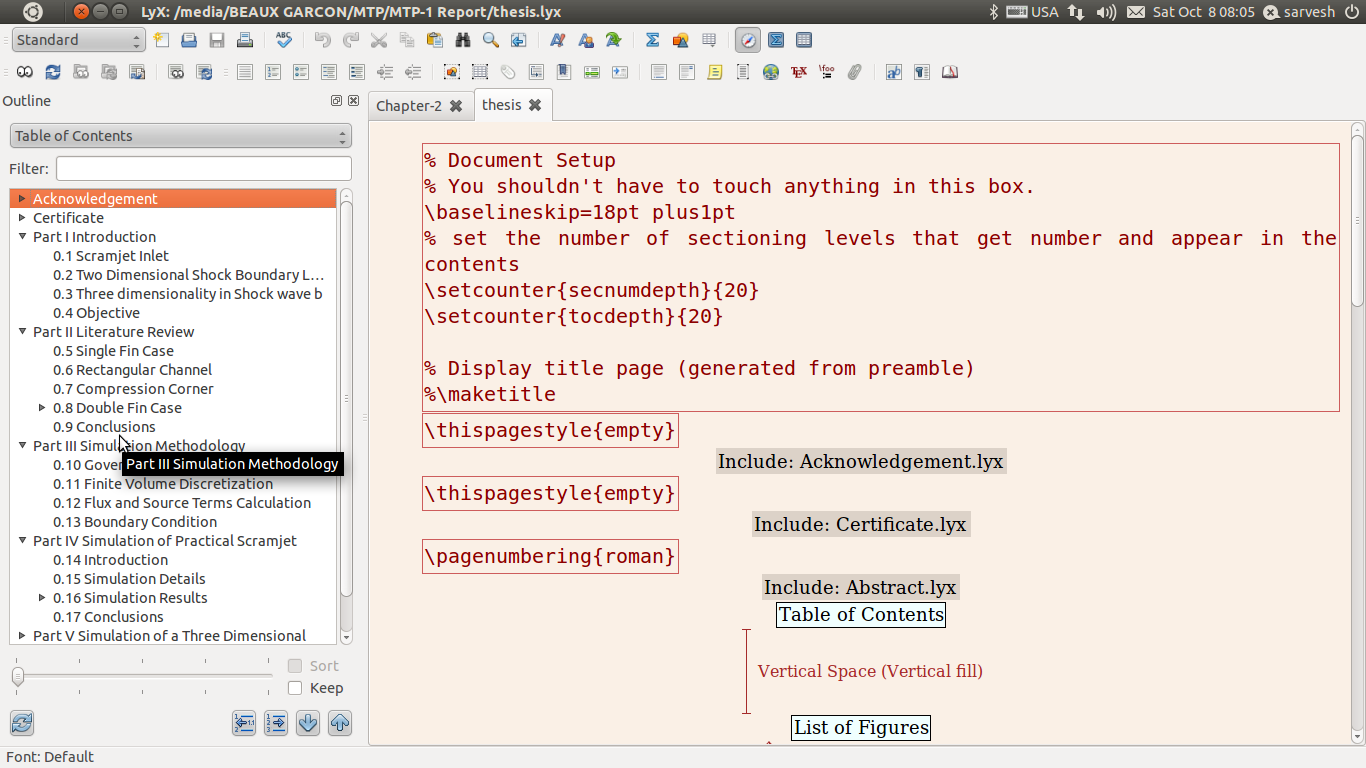Image resolution: width=1366 pixels, height=768 pixels.
Task: Collapse Part IV Simulation of Practical Scramjet
Action: tap(22, 540)
